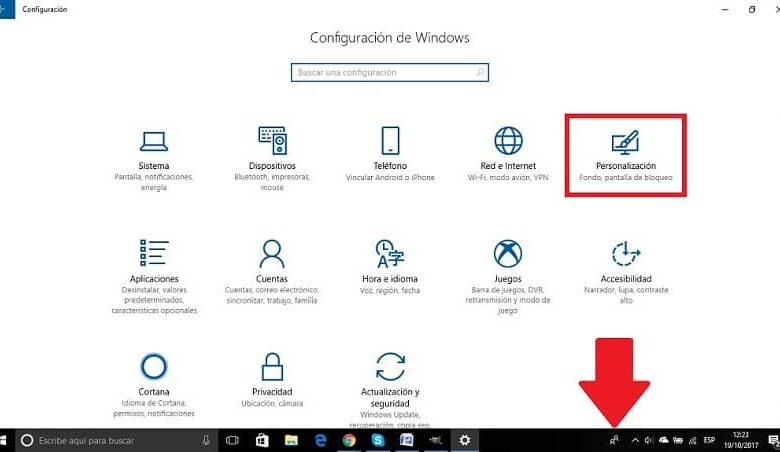Launch Google Chrome from the taskbar
780x452 pixels.
coord(349,441)
